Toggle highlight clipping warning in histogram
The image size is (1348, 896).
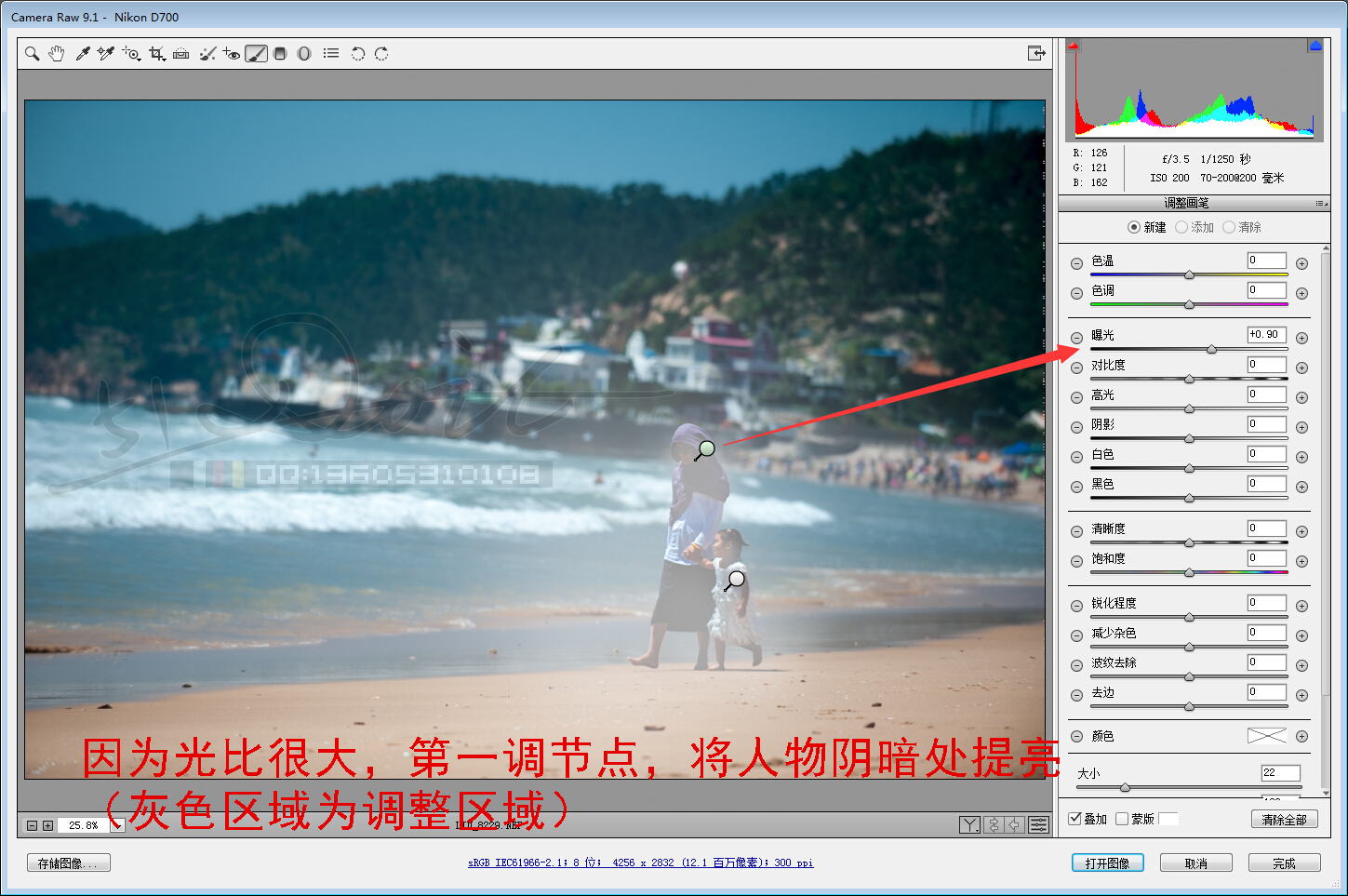point(1315,45)
